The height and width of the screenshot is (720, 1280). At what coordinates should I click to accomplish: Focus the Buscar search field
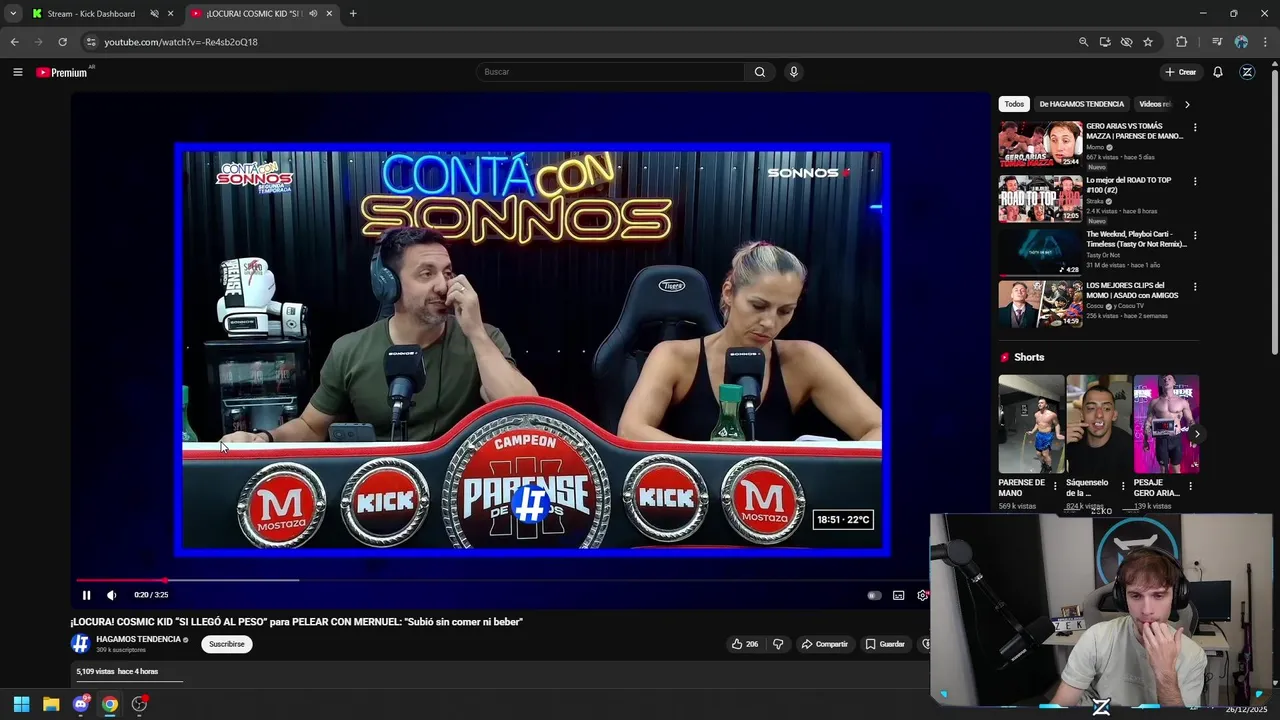pos(612,72)
